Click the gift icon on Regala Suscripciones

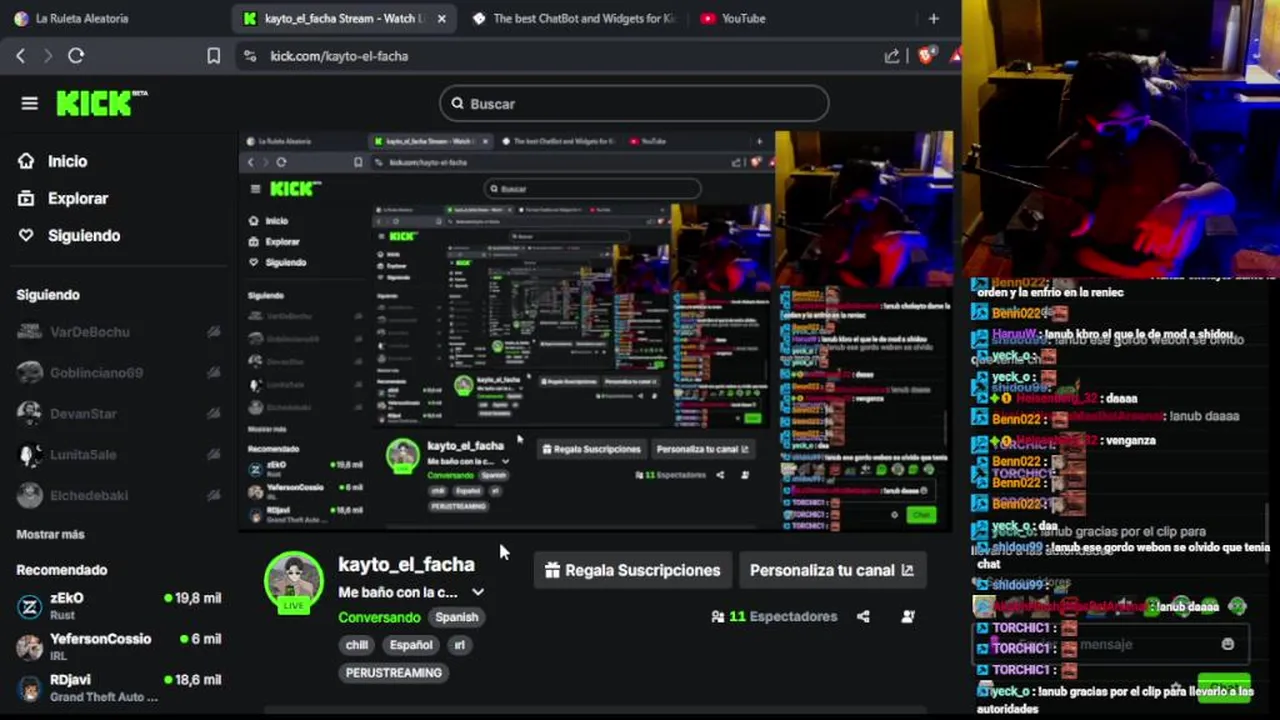[552, 570]
